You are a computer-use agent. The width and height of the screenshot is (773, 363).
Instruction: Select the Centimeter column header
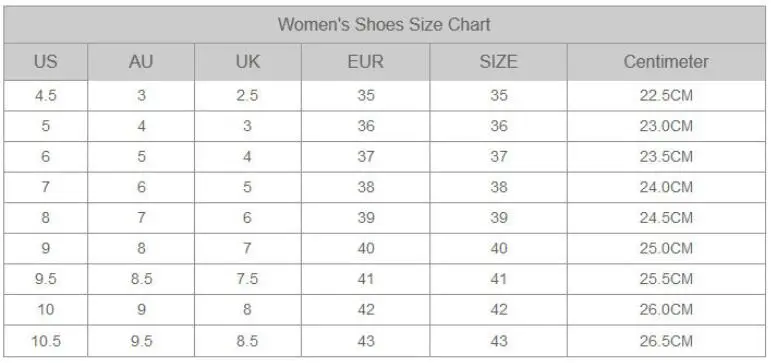coord(666,62)
